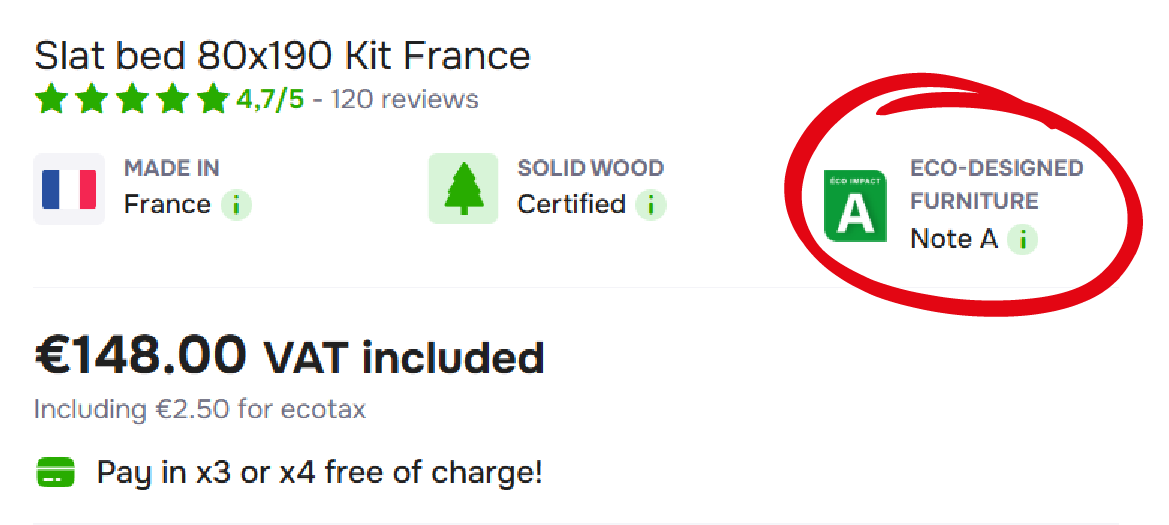The image size is (1169, 525).
Task: Click the ECO-DESIGNED FURNITURE label
Action: (996, 184)
